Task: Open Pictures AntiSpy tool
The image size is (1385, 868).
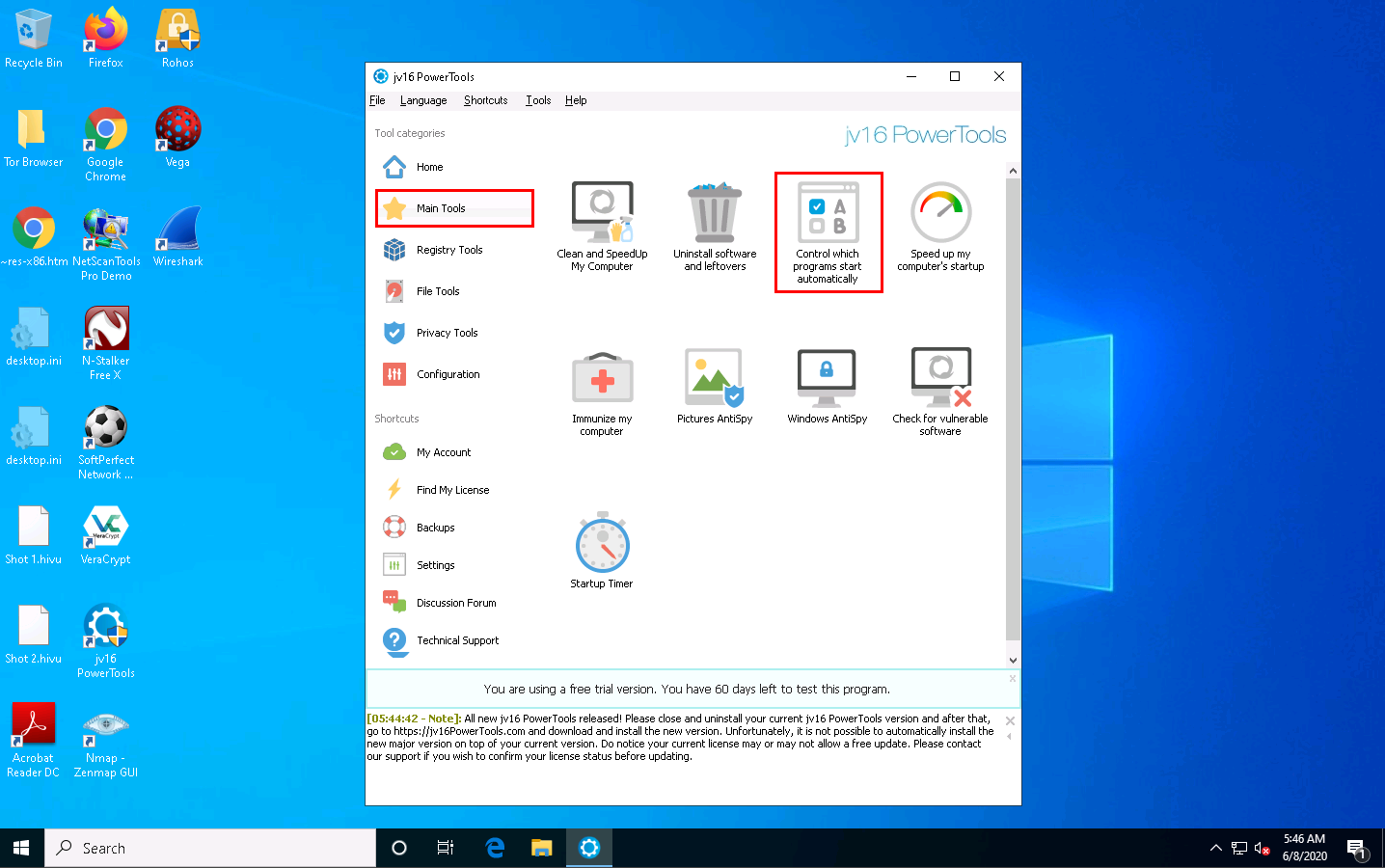Action: tap(715, 387)
